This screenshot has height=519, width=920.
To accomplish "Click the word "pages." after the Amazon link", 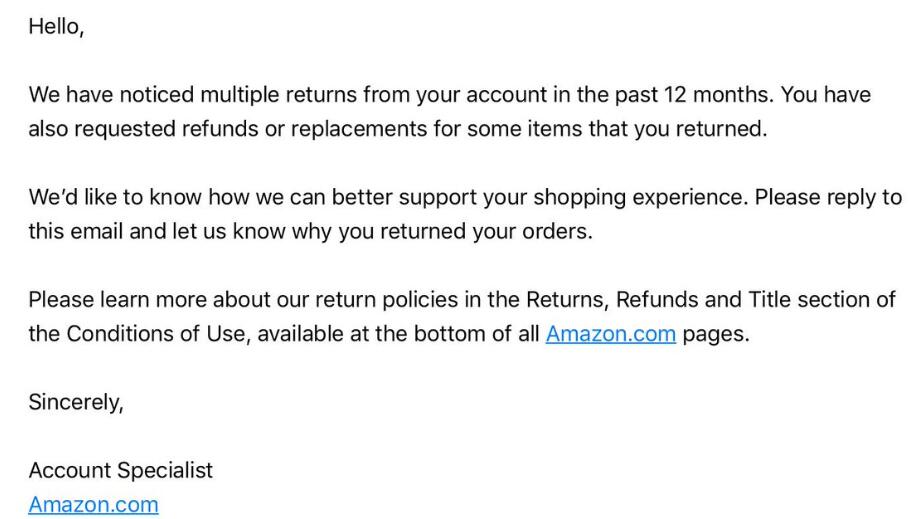I will click(716, 334).
